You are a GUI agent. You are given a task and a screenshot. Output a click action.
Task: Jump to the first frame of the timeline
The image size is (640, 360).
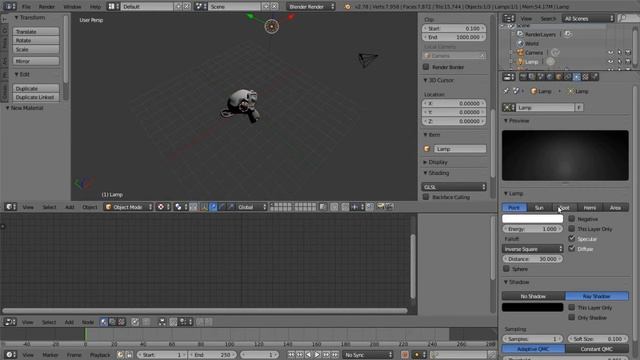291,355
